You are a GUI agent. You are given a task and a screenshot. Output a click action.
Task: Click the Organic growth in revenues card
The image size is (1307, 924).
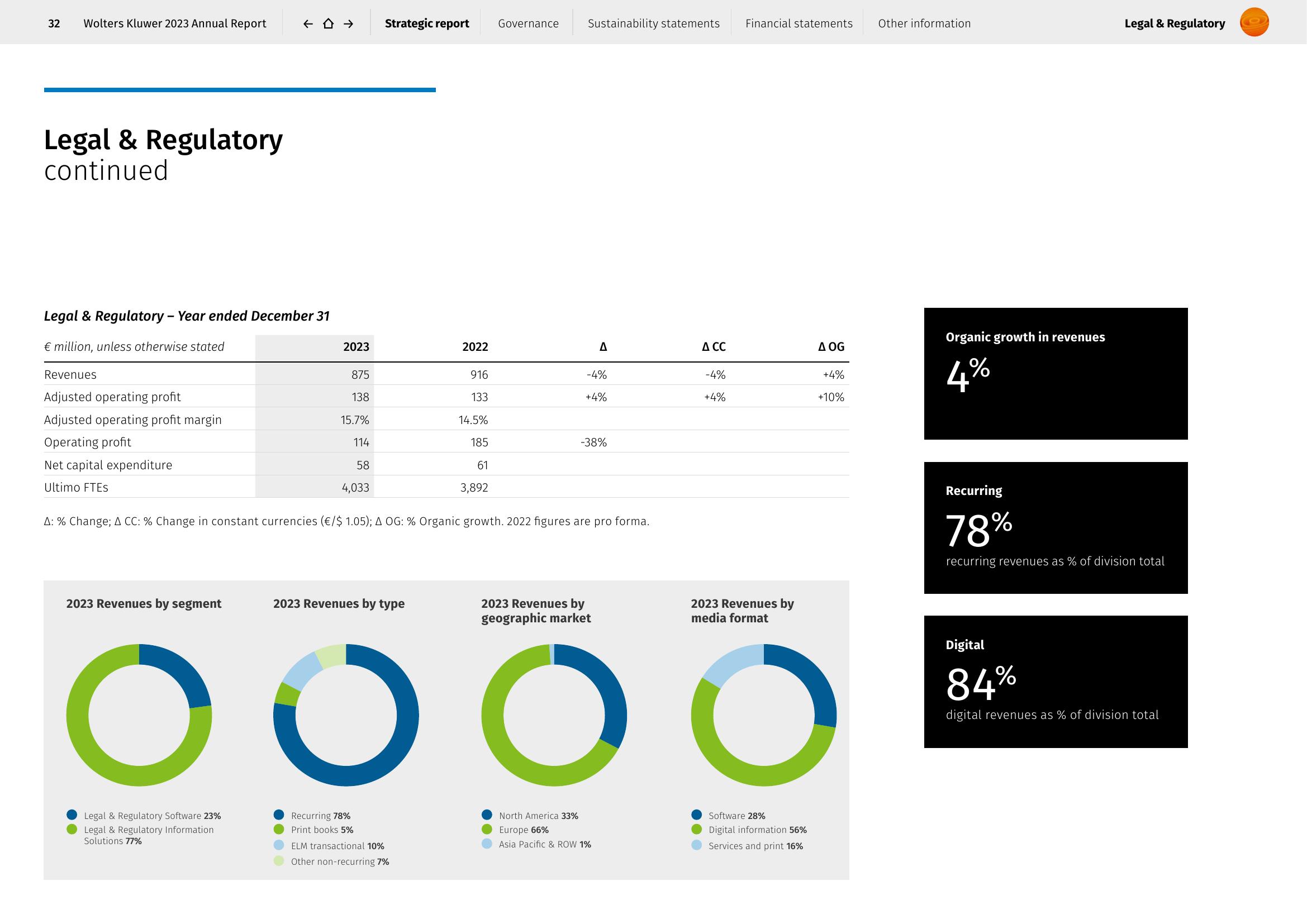1056,374
